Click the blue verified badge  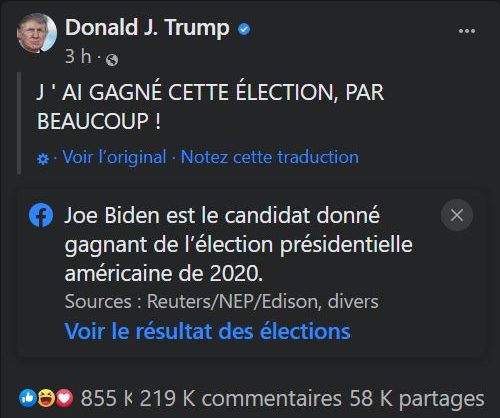(244, 29)
